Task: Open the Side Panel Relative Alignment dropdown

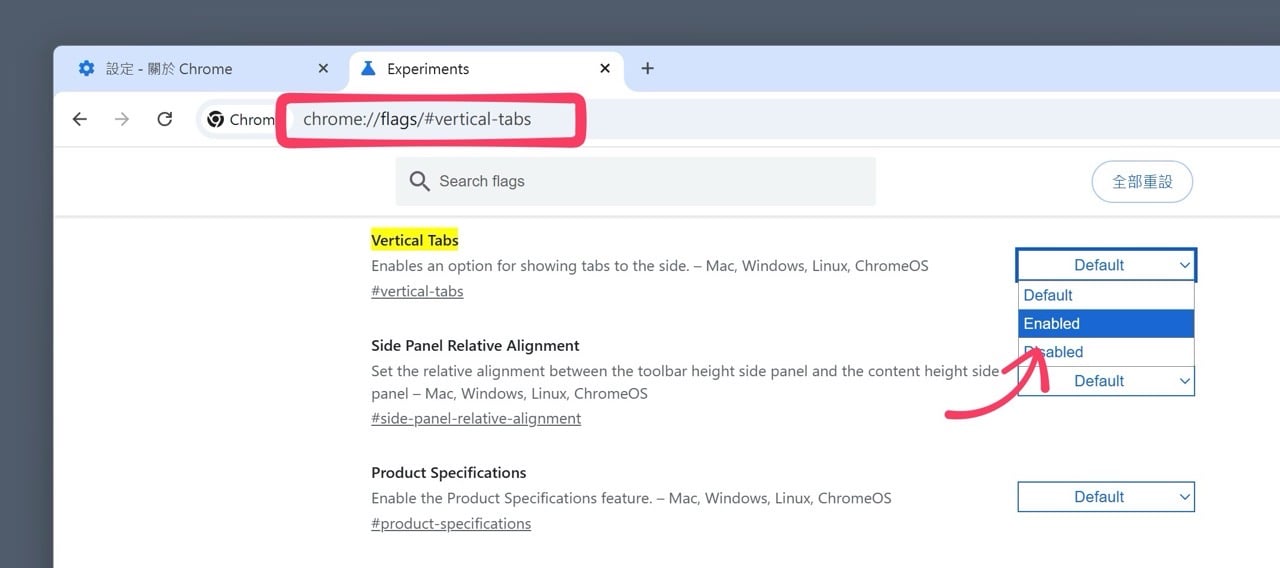Action: pos(1106,381)
